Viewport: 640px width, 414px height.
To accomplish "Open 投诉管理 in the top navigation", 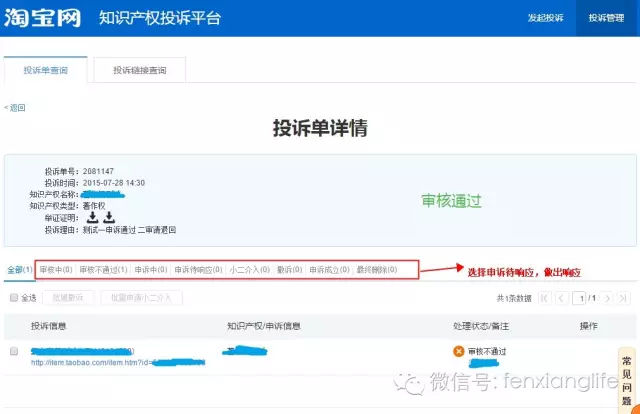I will pos(606,18).
